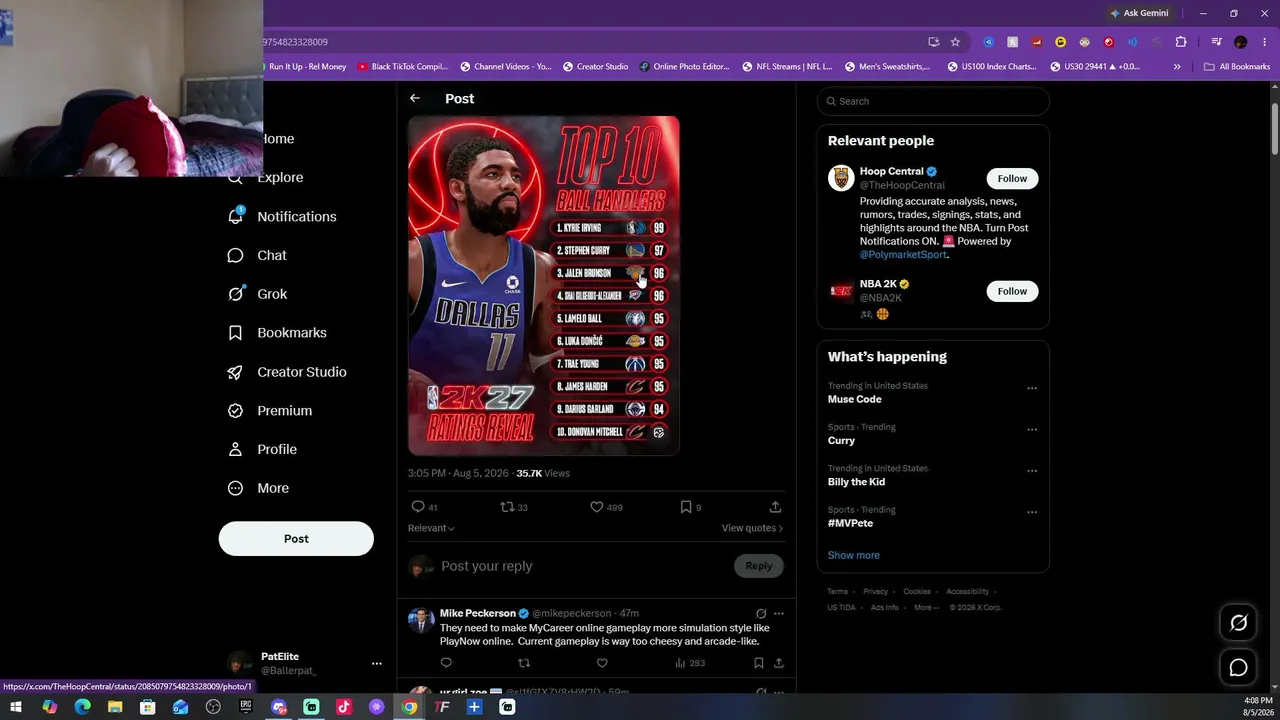The width and height of the screenshot is (1280, 720).
Task: Open Creator Studio in the sidebar
Action: (x=288, y=372)
